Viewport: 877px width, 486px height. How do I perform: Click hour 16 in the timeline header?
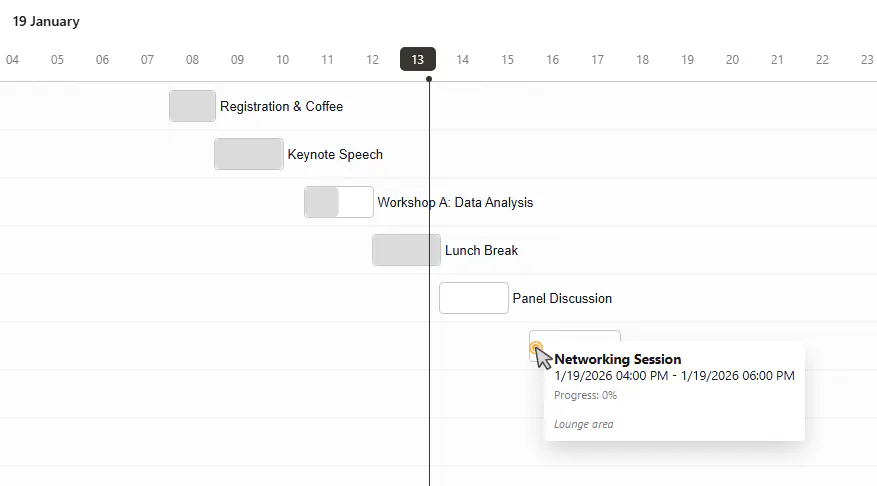(x=552, y=60)
